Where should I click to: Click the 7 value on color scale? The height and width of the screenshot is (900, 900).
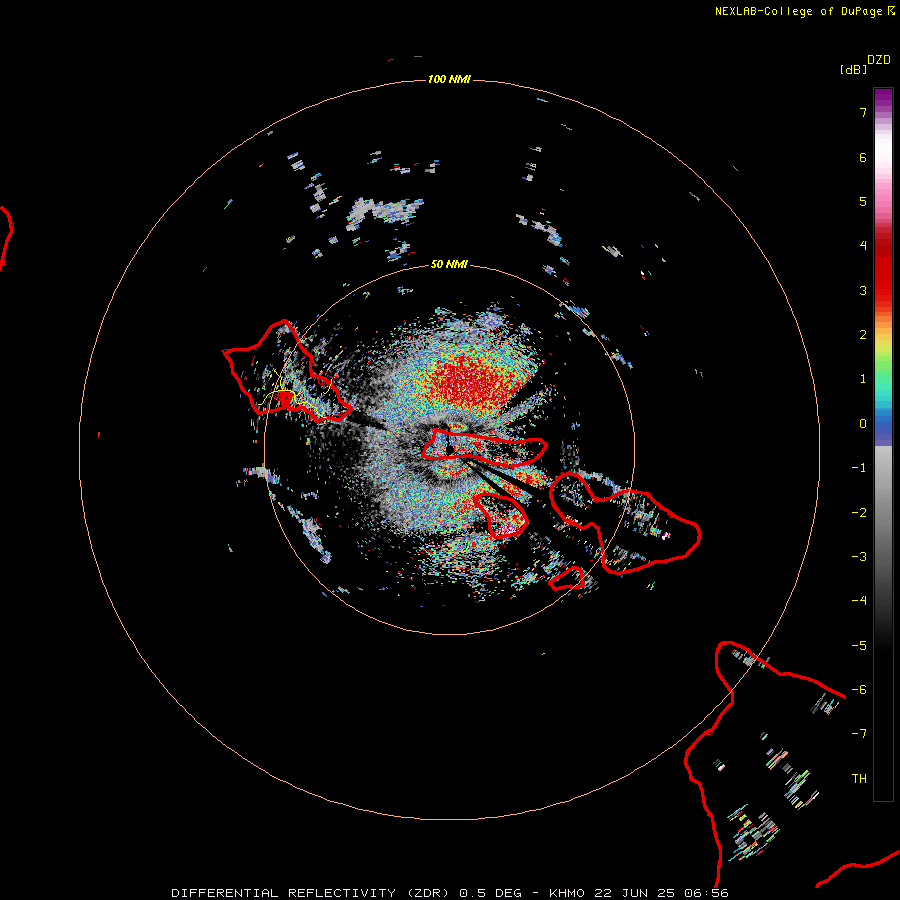pyautogui.click(x=863, y=112)
